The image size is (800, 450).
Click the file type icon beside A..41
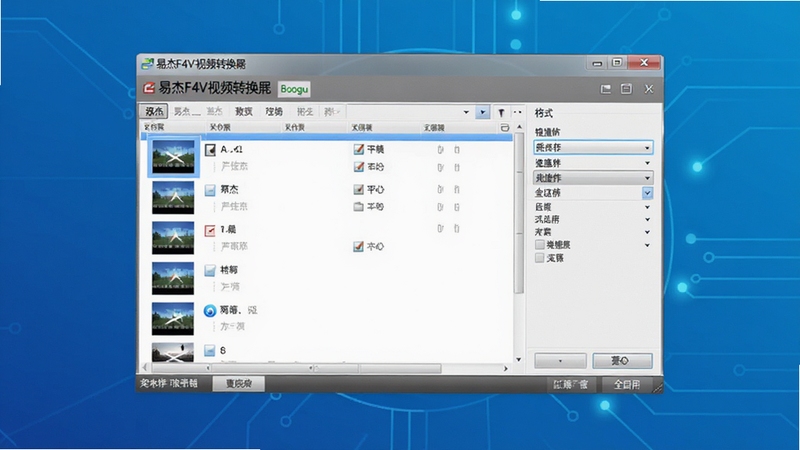210,150
